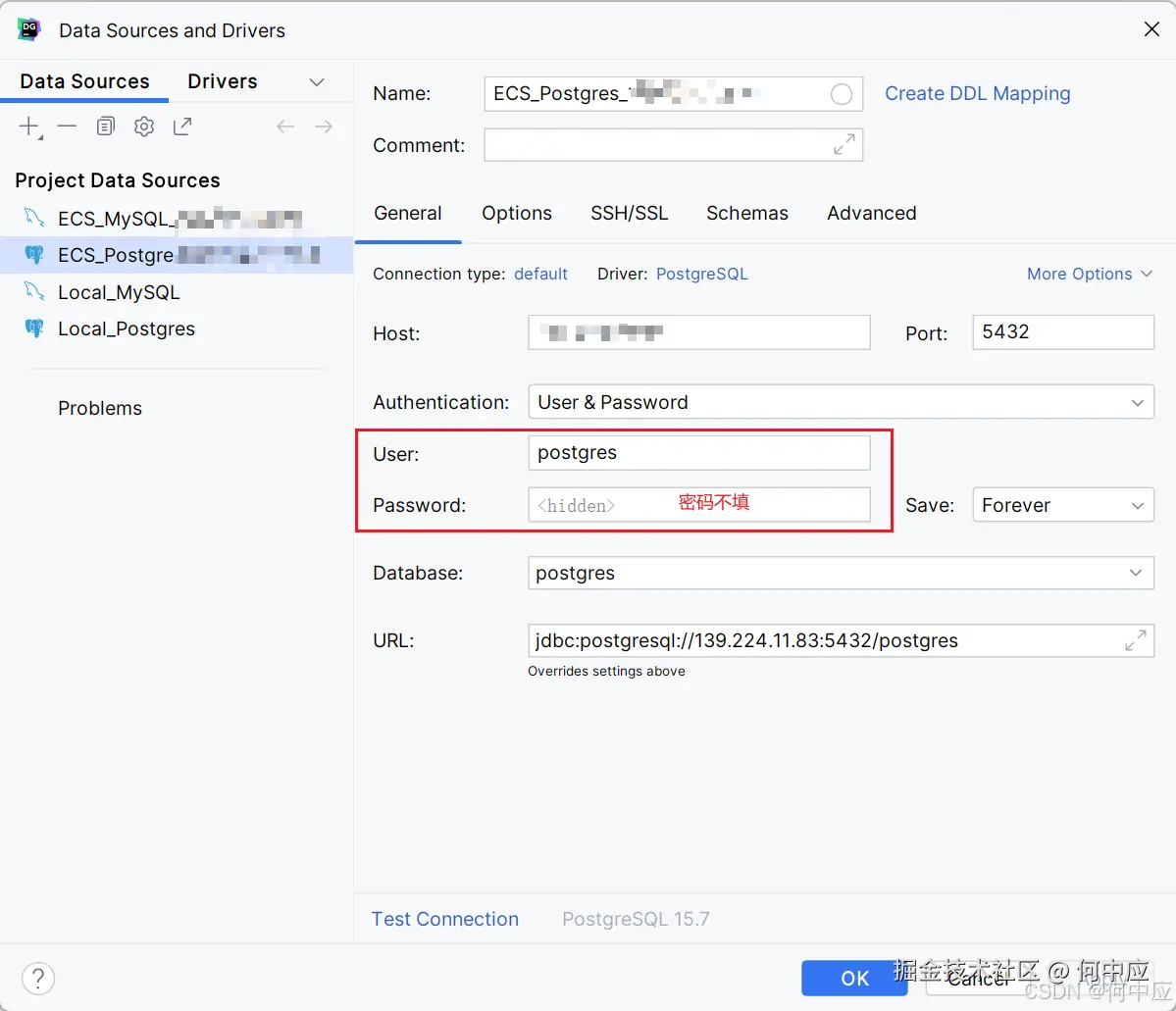Click the DataGrip app logo icon
Viewport: 1176px width, 1011px height.
(x=29, y=30)
